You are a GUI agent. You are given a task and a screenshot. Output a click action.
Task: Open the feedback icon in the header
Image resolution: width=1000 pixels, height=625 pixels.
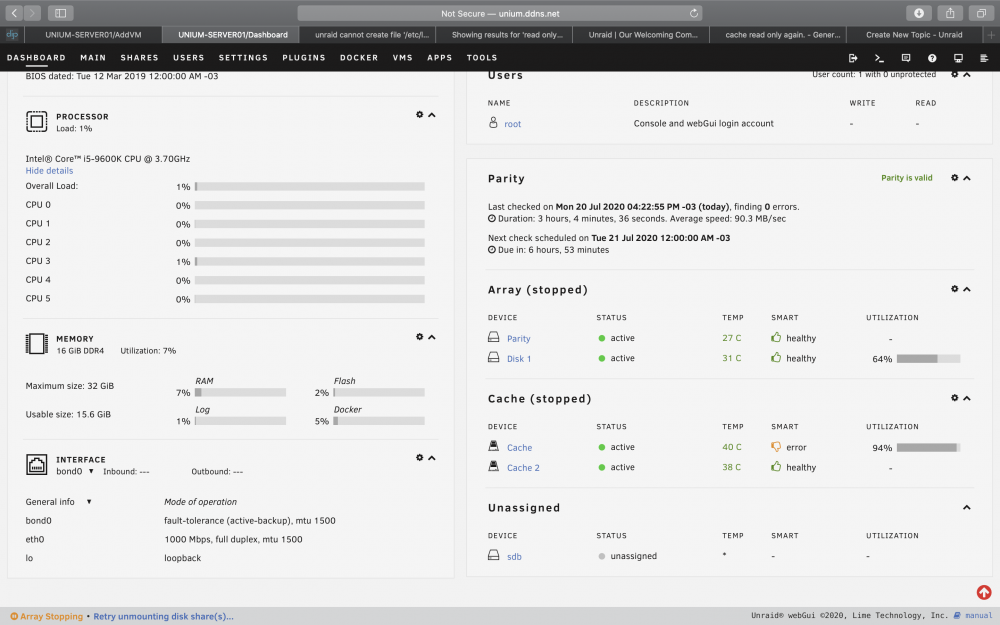point(906,58)
